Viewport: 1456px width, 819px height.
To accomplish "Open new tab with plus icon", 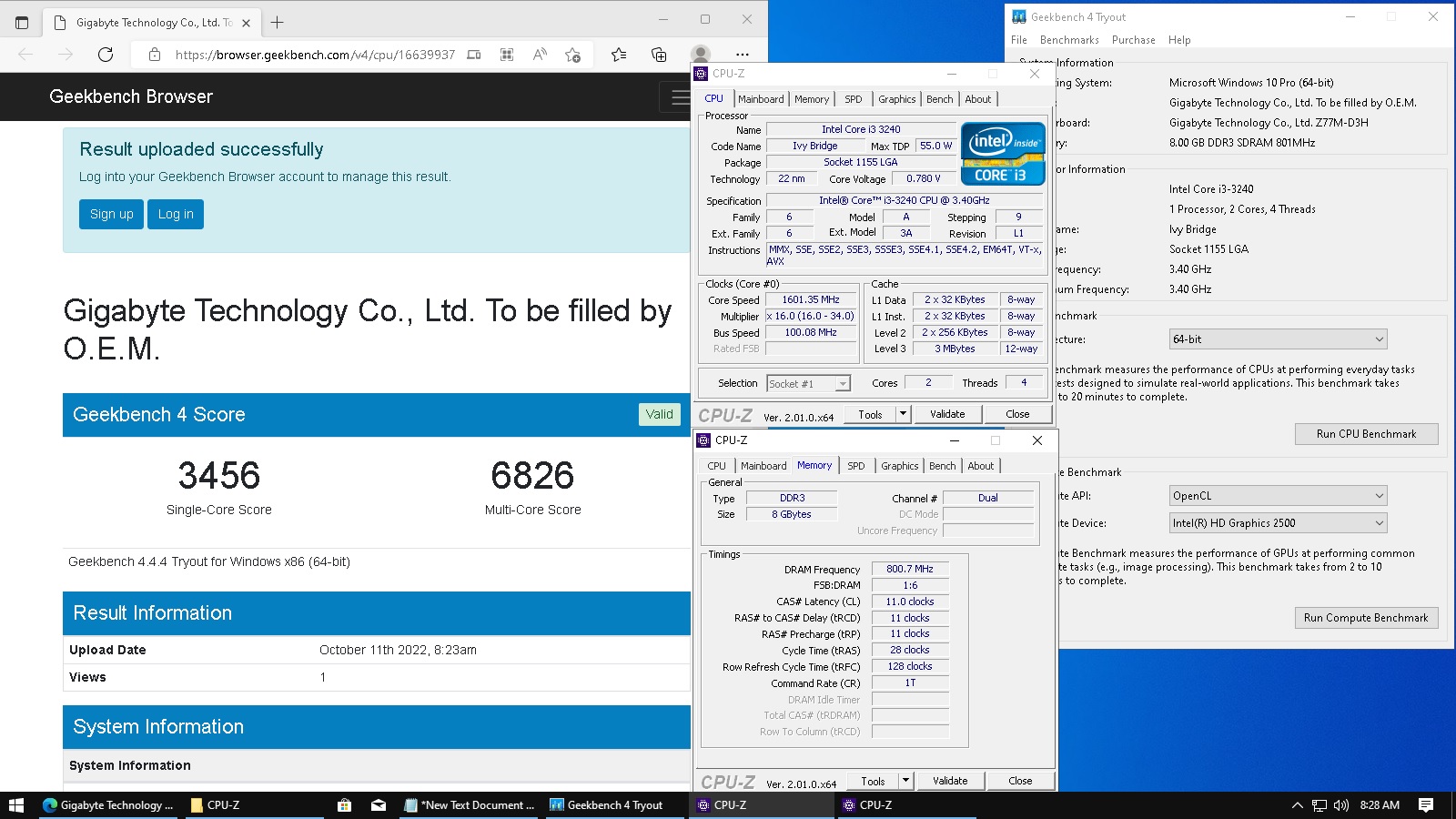I will 277,22.
